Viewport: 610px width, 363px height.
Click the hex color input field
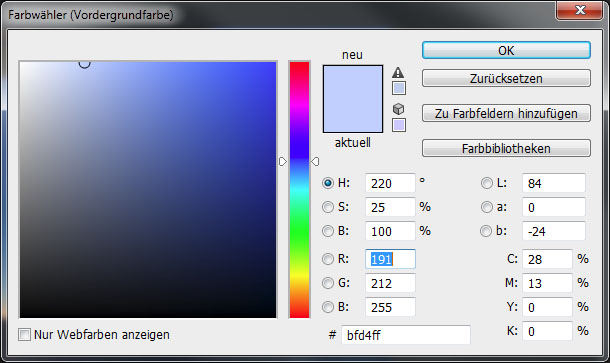[x=406, y=335]
